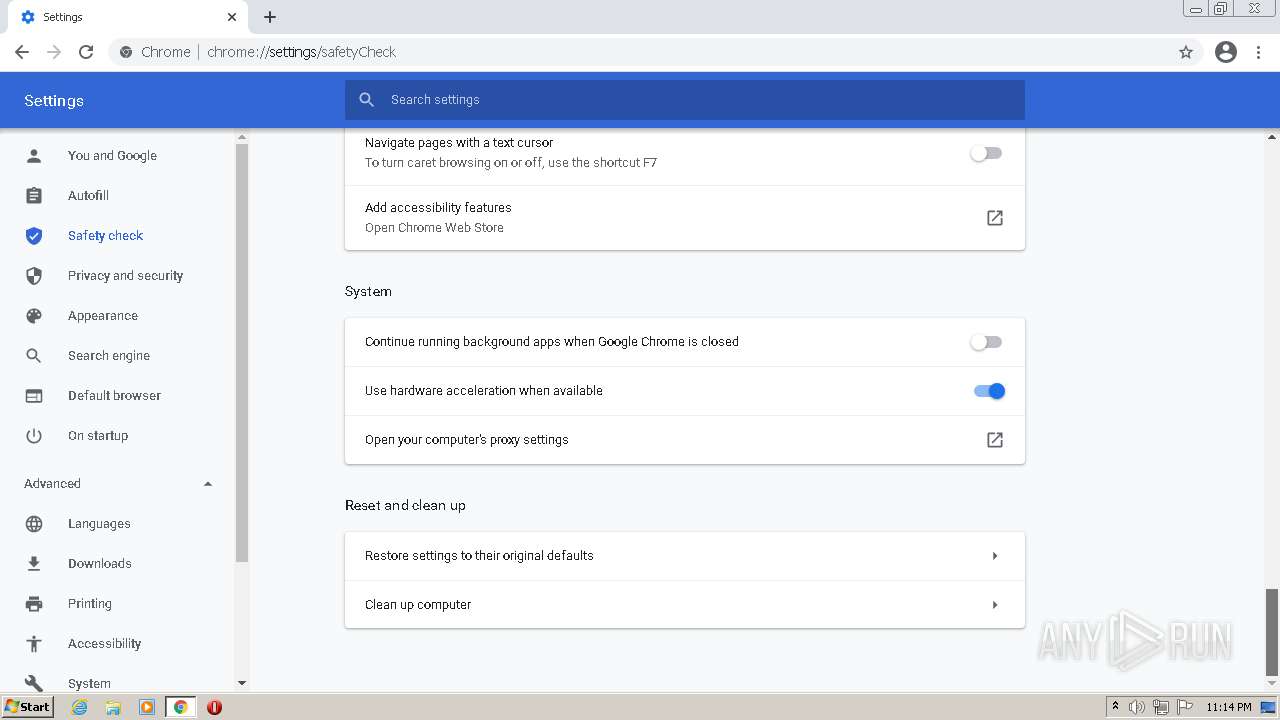The image size is (1280, 720).
Task: Click the Accessibility figure icon
Action: pos(34,644)
